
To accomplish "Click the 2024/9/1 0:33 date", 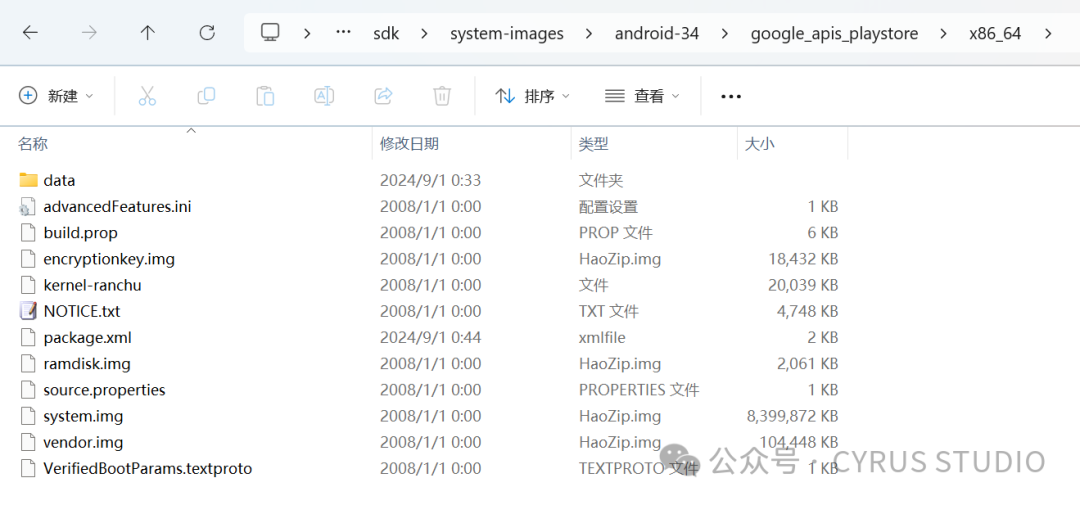I will pyautogui.click(x=430, y=181).
